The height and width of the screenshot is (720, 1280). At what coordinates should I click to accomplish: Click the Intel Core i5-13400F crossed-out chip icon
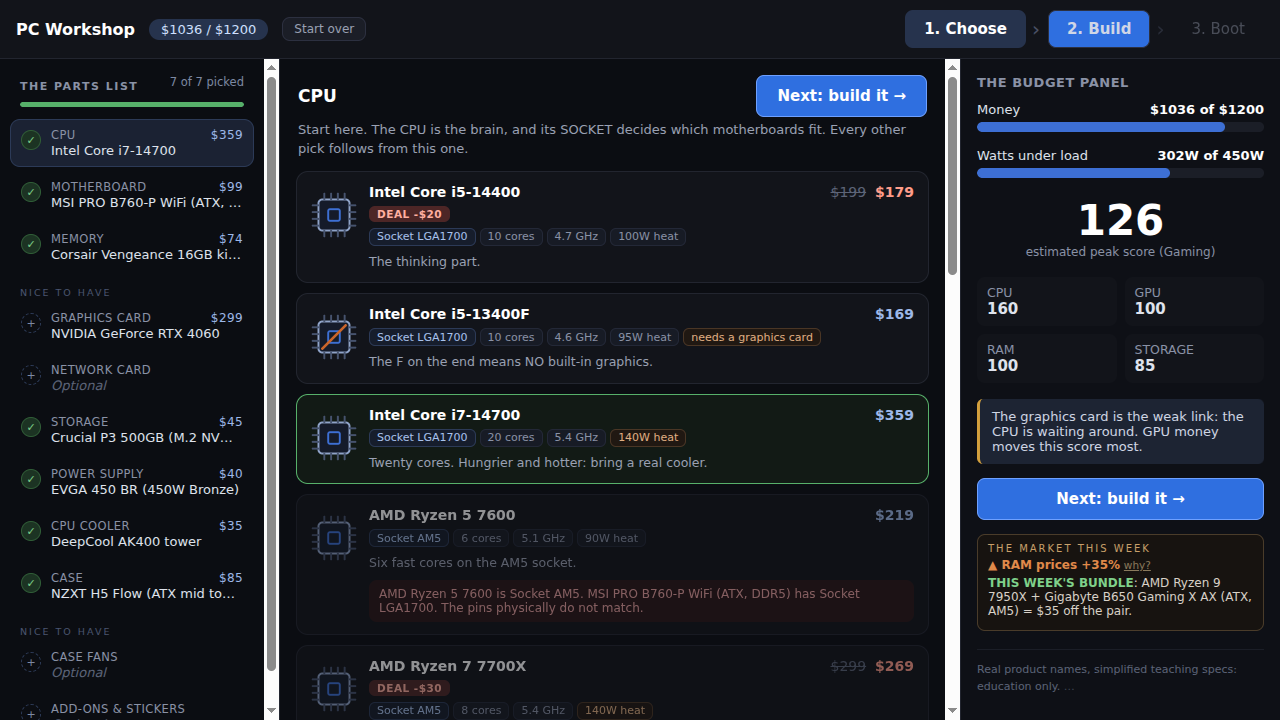pos(334,337)
